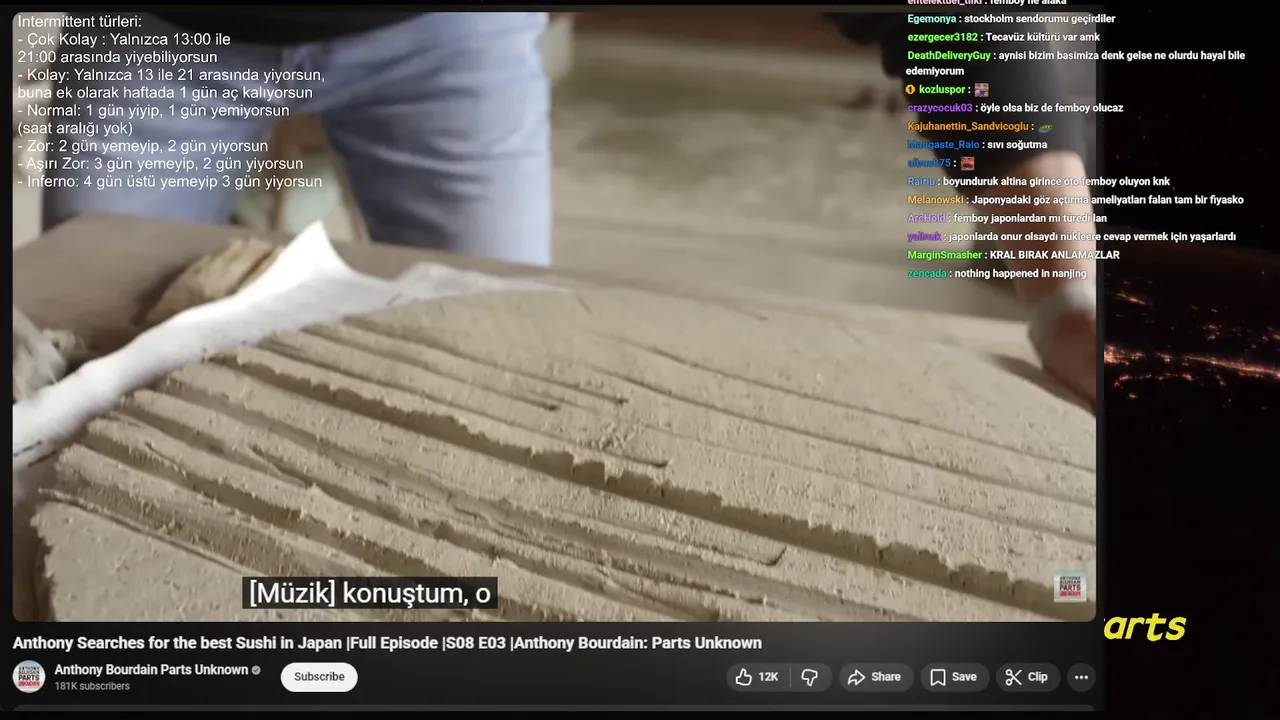Click the verified badge beside channel name
Image resolution: width=1280 pixels, height=720 pixels.
click(x=256, y=670)
